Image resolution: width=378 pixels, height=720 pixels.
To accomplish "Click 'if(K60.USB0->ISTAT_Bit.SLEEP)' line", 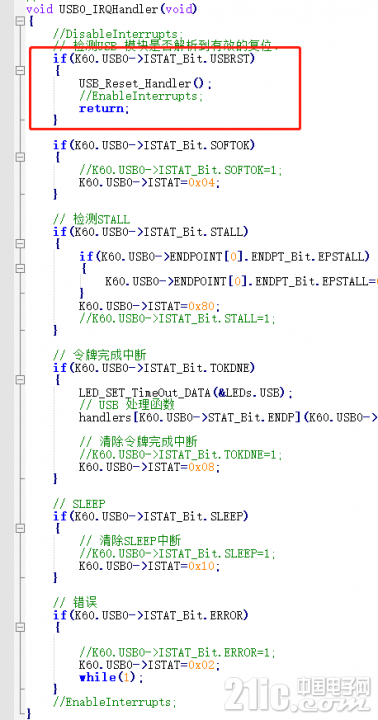I will tap(151, 516).
